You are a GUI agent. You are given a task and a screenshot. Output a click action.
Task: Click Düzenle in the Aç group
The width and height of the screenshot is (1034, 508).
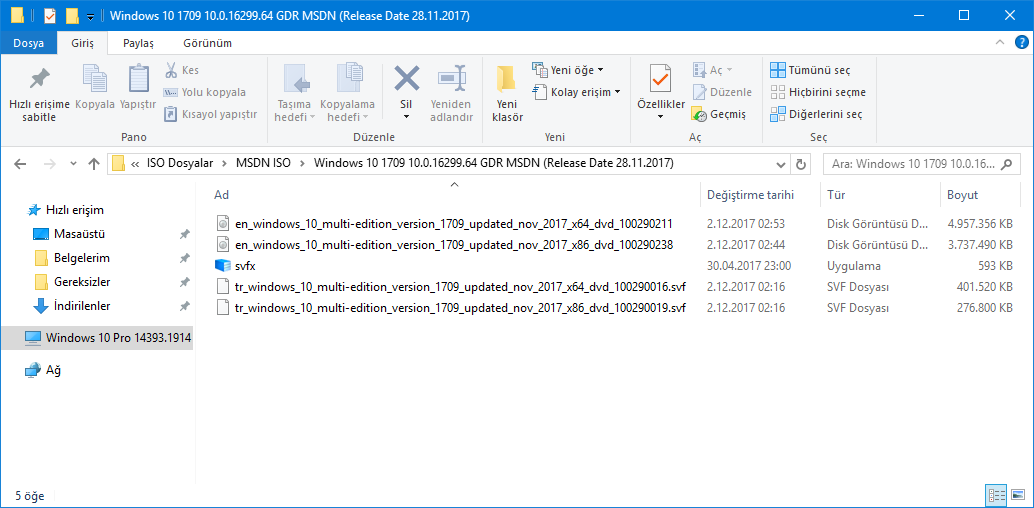click(722, 92)
